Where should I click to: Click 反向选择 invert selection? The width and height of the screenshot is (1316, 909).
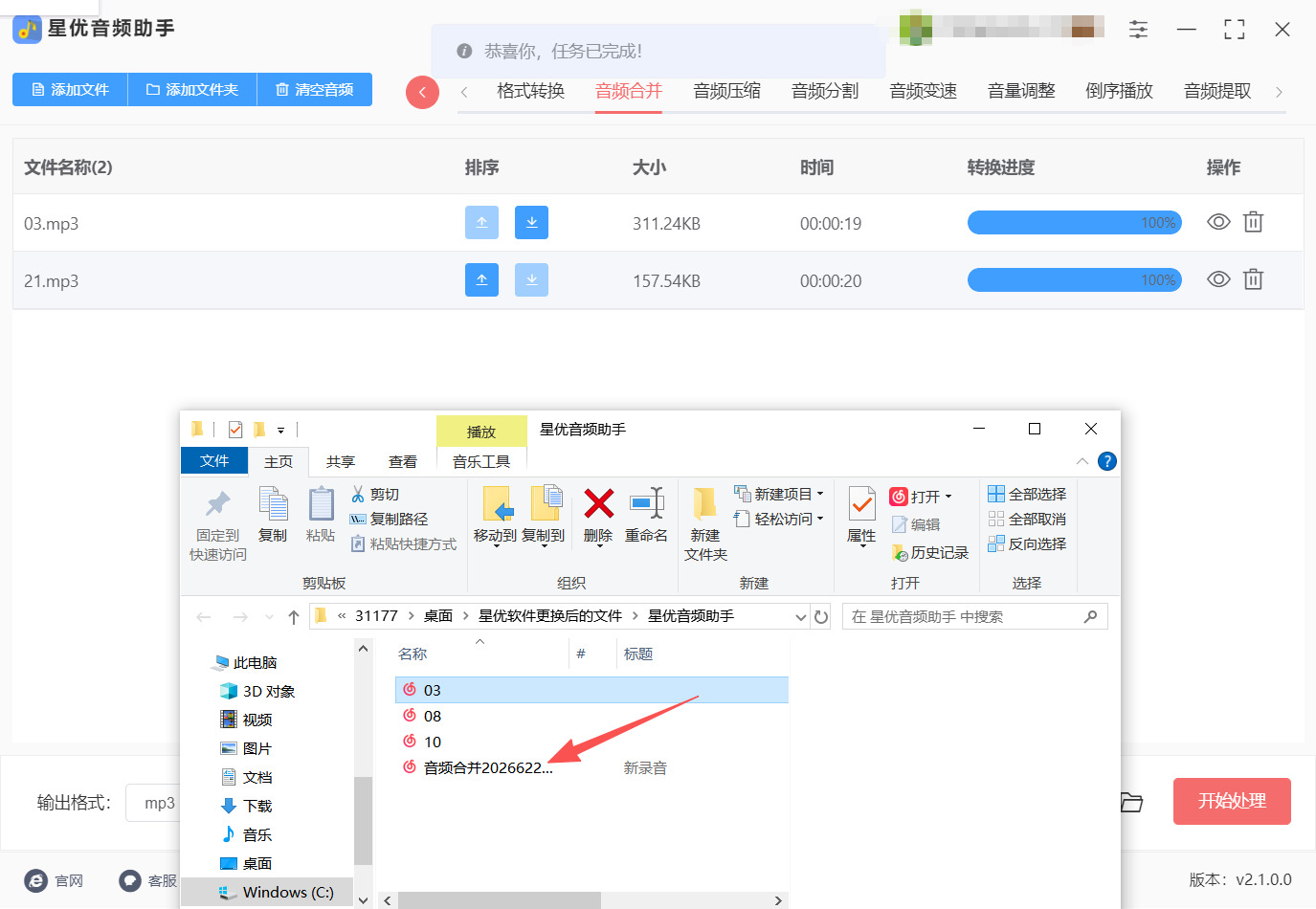[1027, 543]
